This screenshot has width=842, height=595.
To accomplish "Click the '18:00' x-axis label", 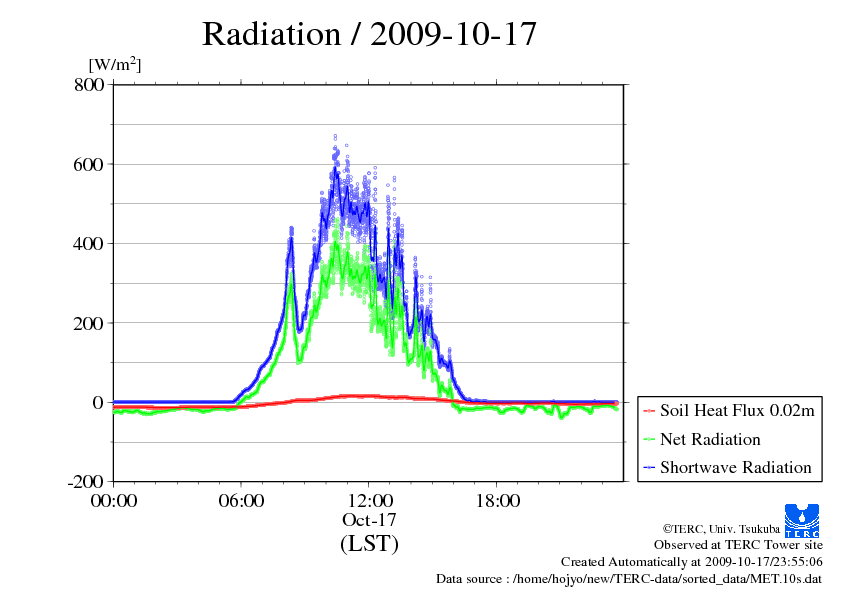I will pos(497,501).
